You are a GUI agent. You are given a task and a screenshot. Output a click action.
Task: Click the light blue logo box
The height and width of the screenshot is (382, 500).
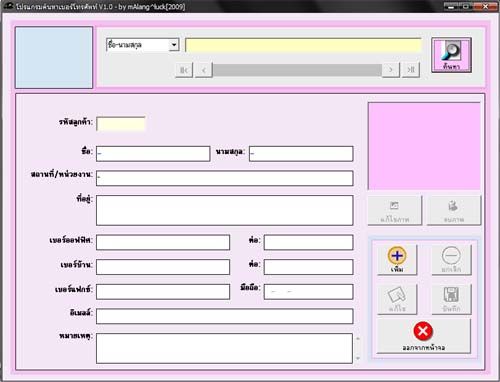[x=54, y=58]
